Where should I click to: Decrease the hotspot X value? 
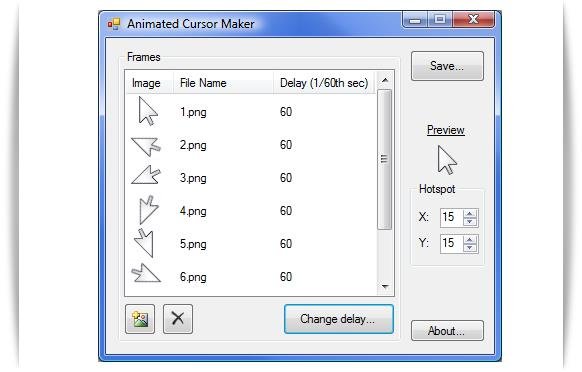(470, 222)
